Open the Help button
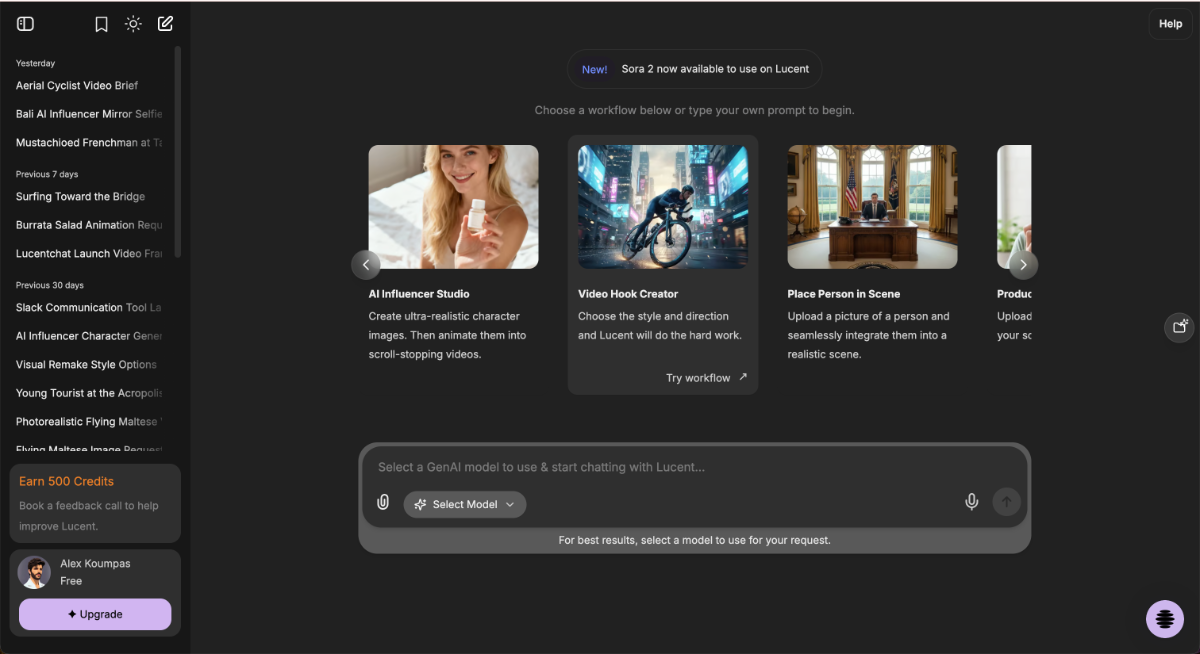Image resolution: width=1200 pixels, height=654 pixels. coord(1169,23)
